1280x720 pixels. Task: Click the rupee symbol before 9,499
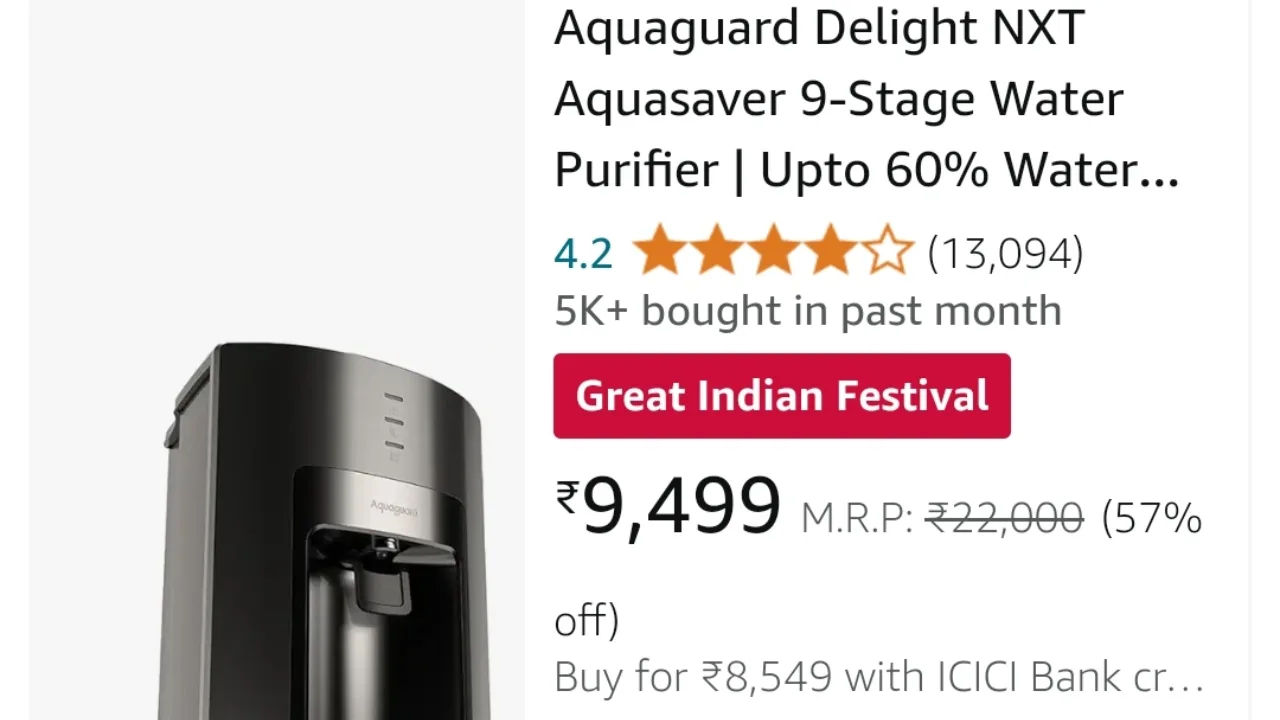click(568, 497)
